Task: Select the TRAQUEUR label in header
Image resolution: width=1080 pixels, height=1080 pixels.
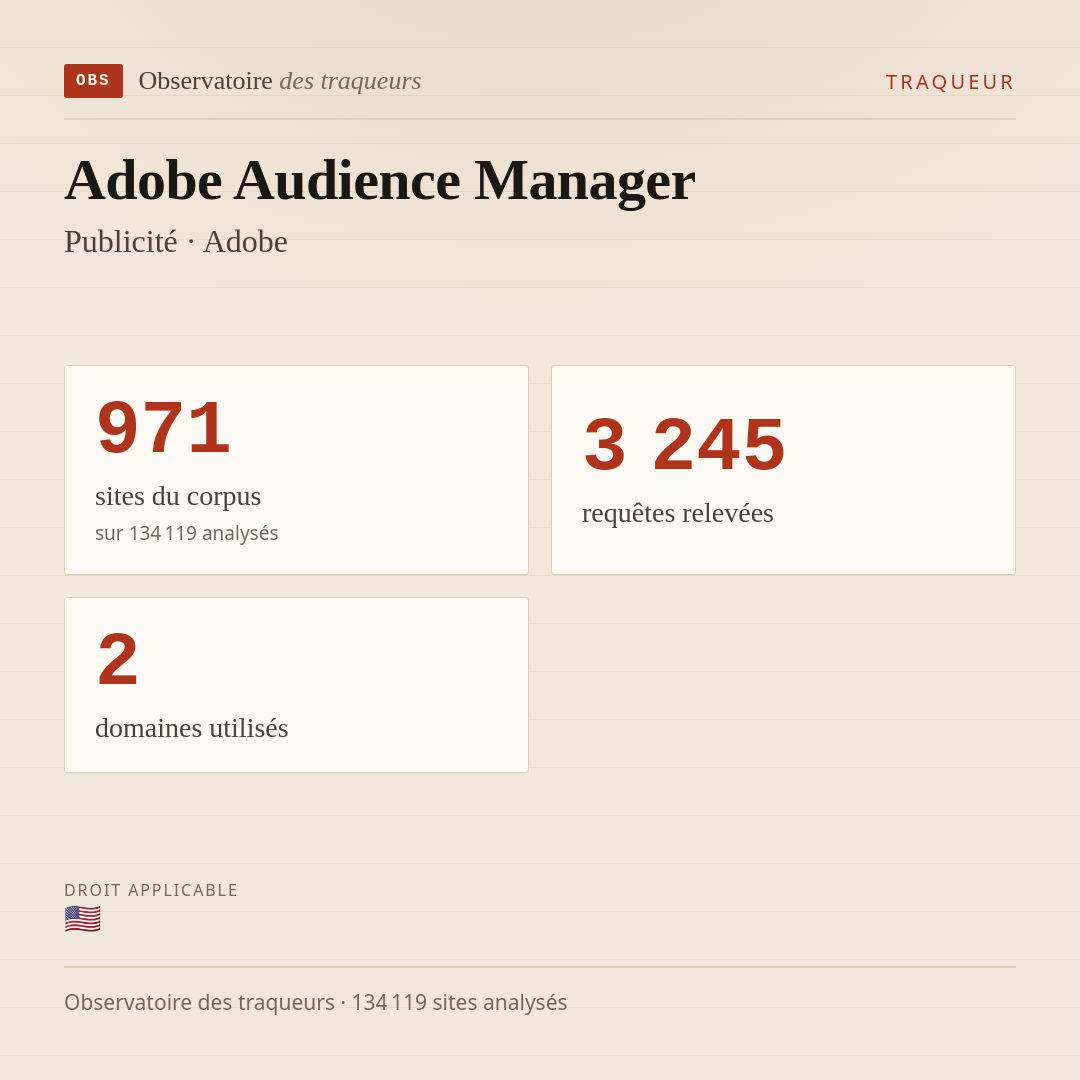Action: point(950,82)
